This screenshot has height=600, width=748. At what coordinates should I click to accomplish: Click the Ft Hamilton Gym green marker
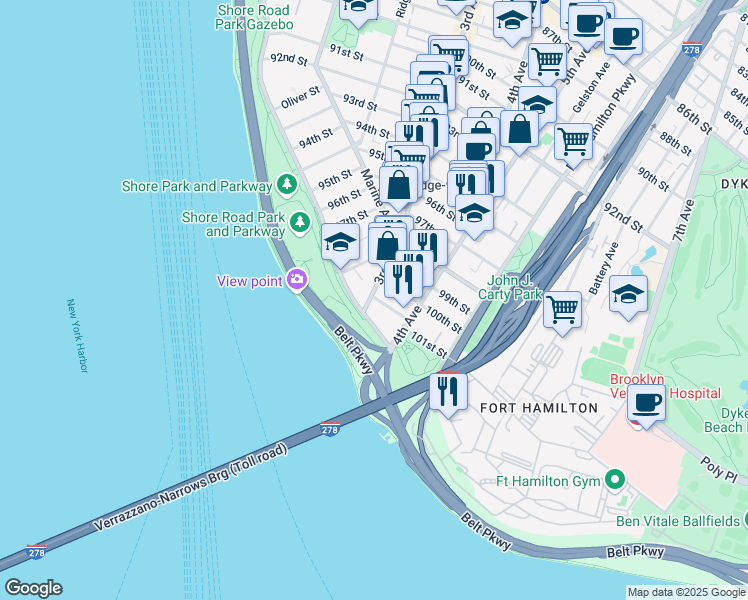615,479
